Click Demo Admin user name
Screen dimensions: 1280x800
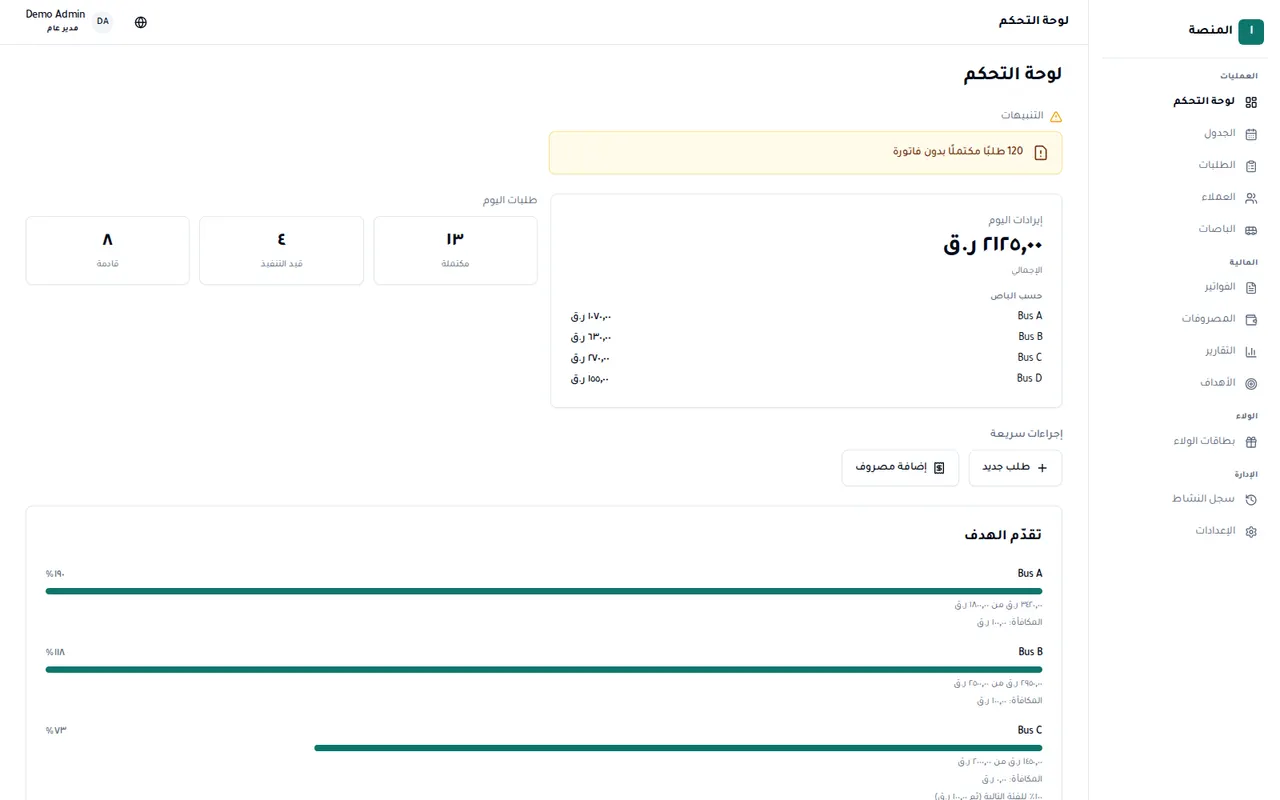56,15
